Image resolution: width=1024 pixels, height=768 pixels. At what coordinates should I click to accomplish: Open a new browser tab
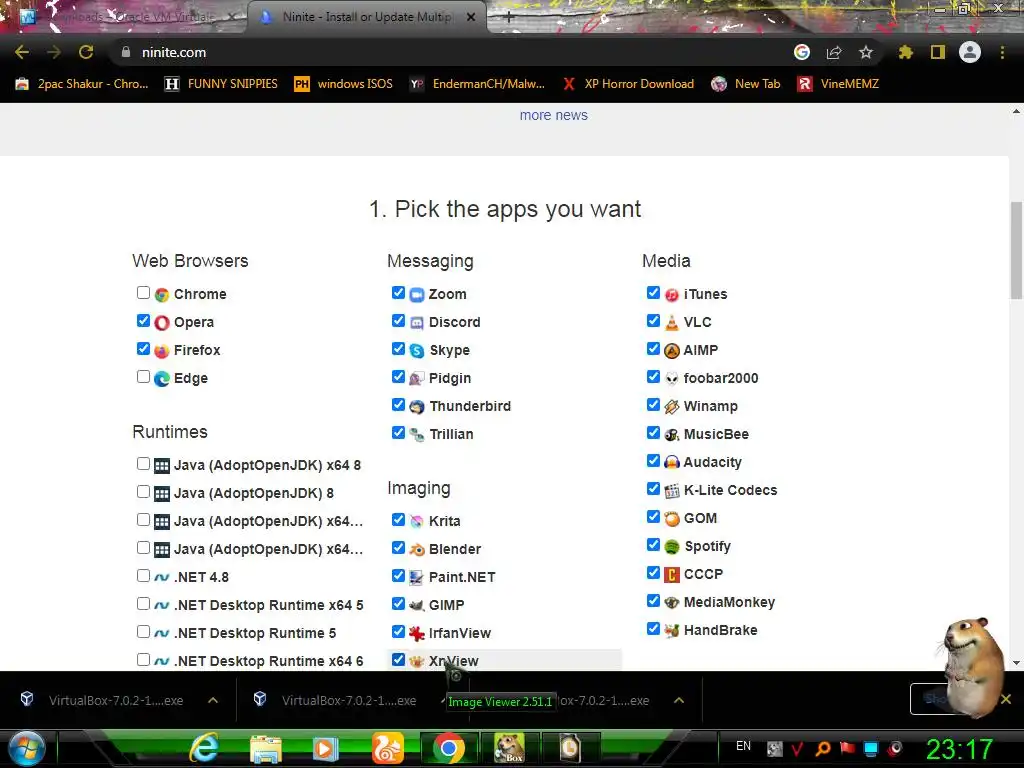(509, 18)
